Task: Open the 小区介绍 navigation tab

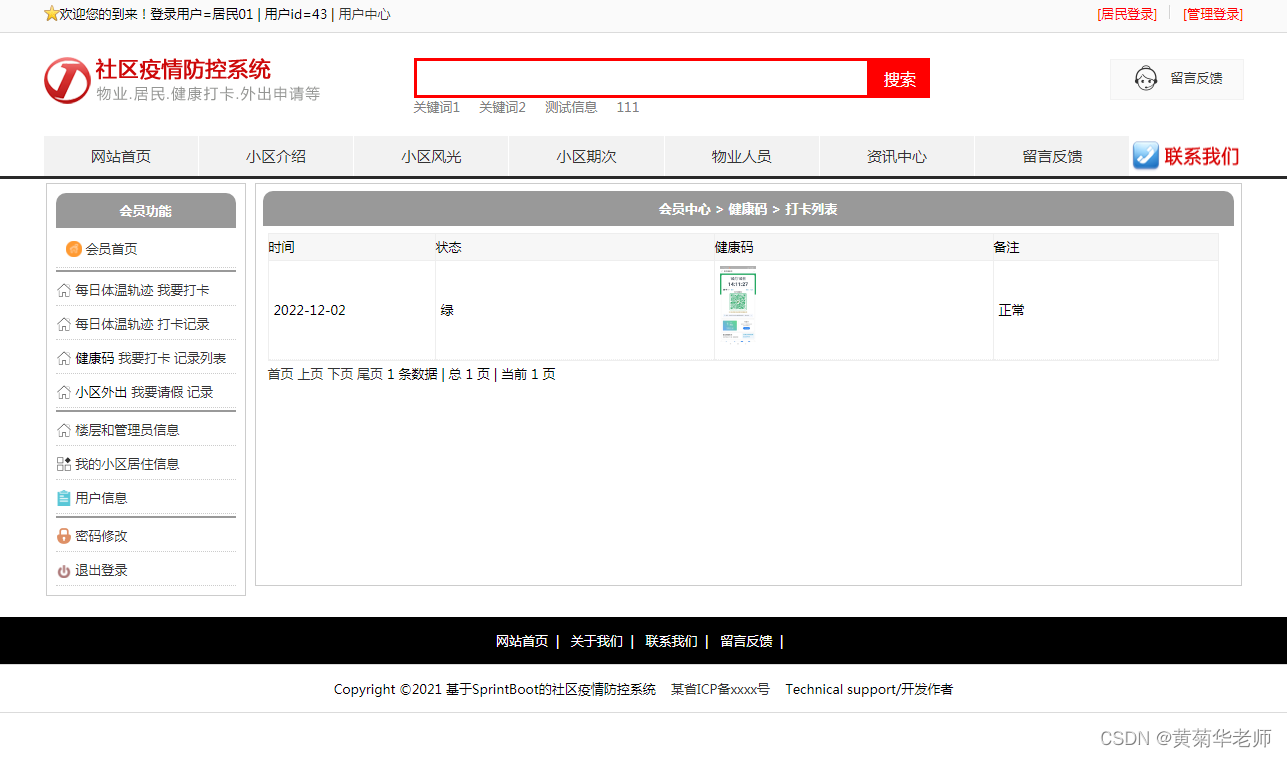Action: pos(276,156)
